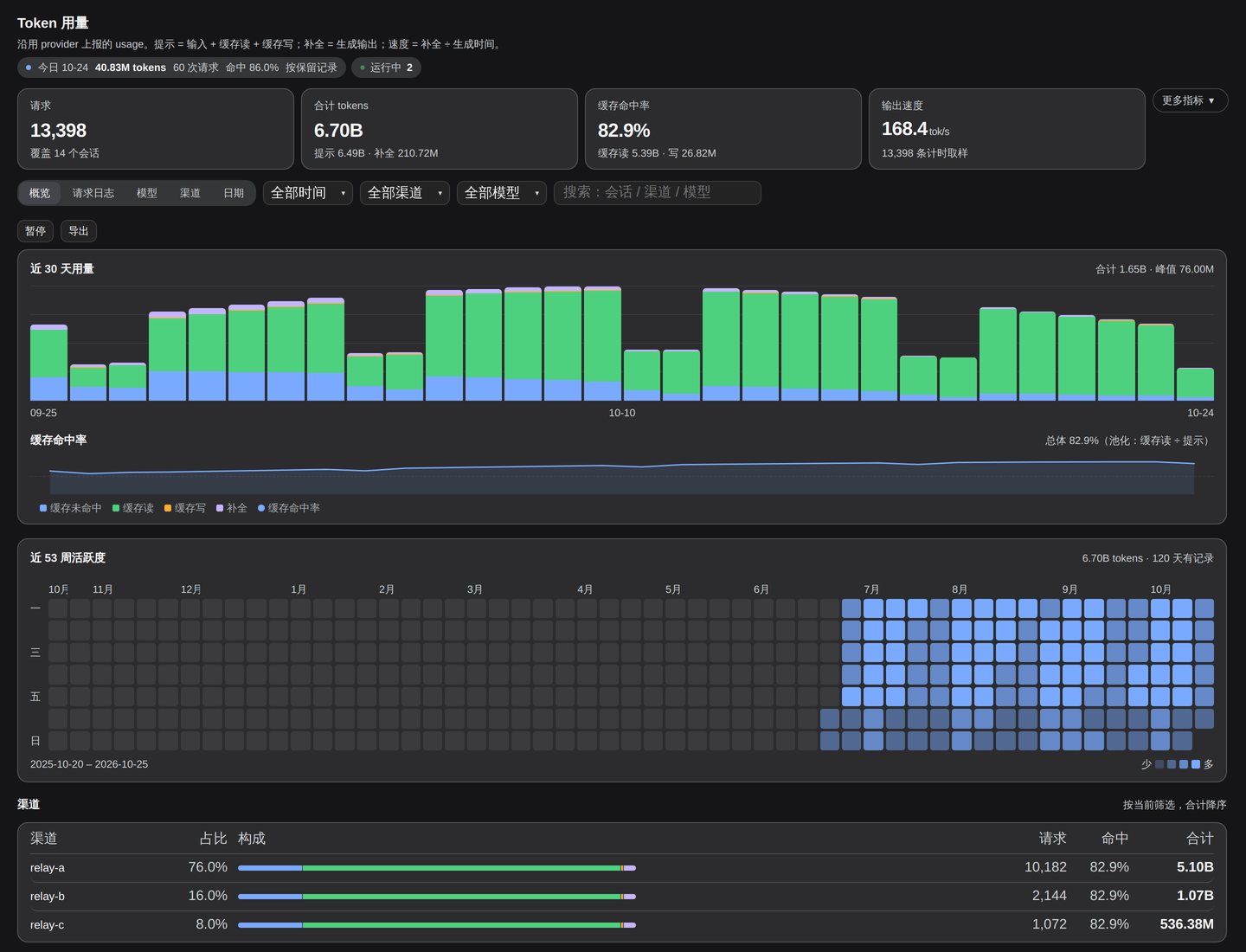1246x952 pixels.
Task: Sort by 占比 column header
Action: coord(213,839)
